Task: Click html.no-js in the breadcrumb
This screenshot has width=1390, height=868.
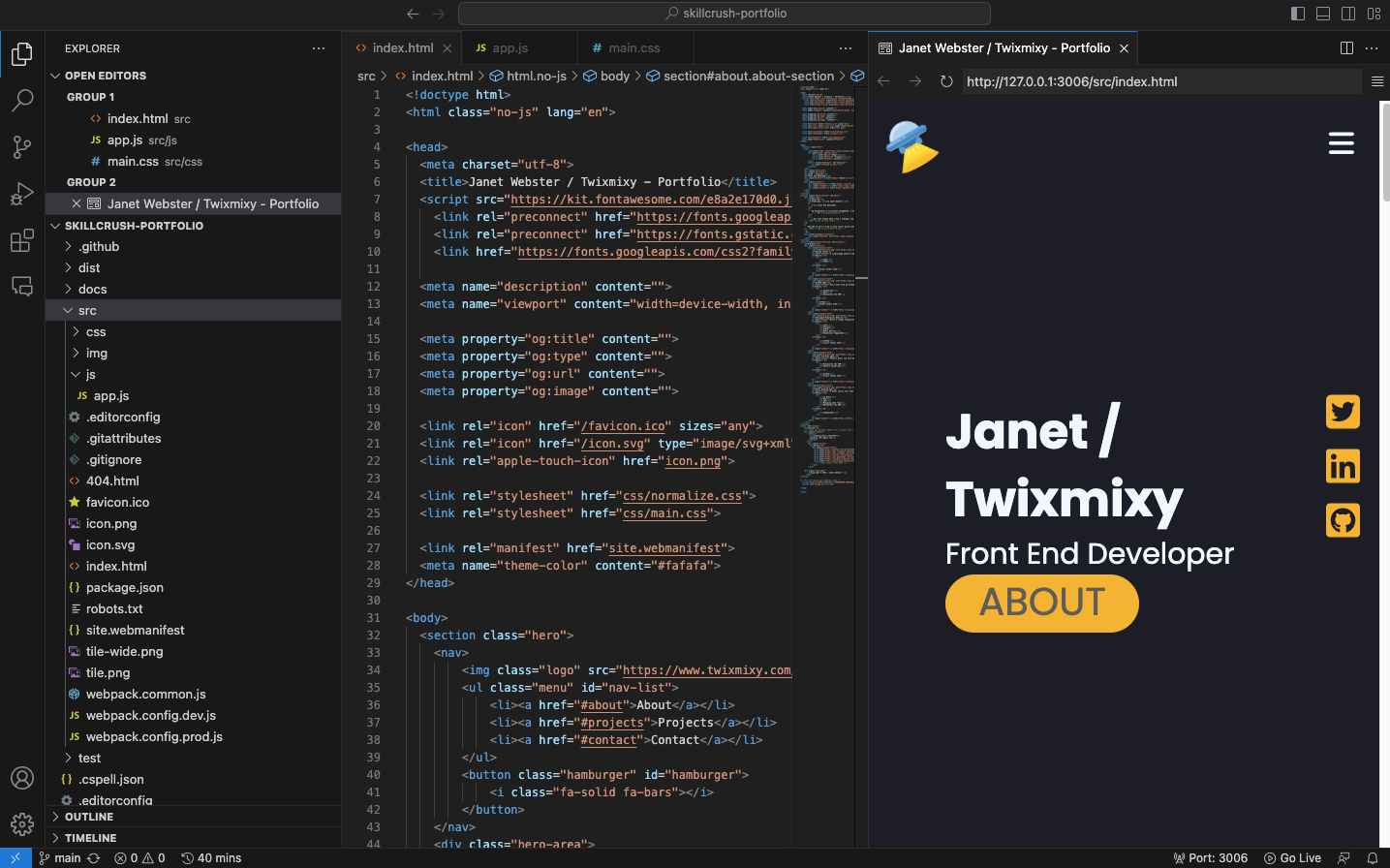Action: (528, 76)
